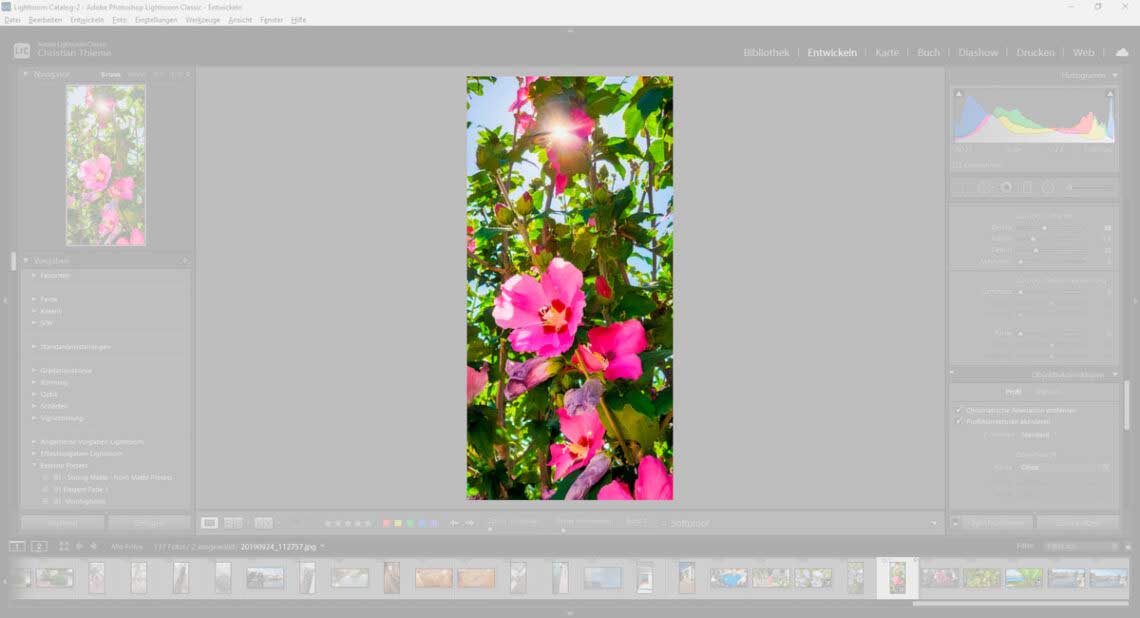
Task: Collapse the Histogramm panel
Action: coord(1112,75)
